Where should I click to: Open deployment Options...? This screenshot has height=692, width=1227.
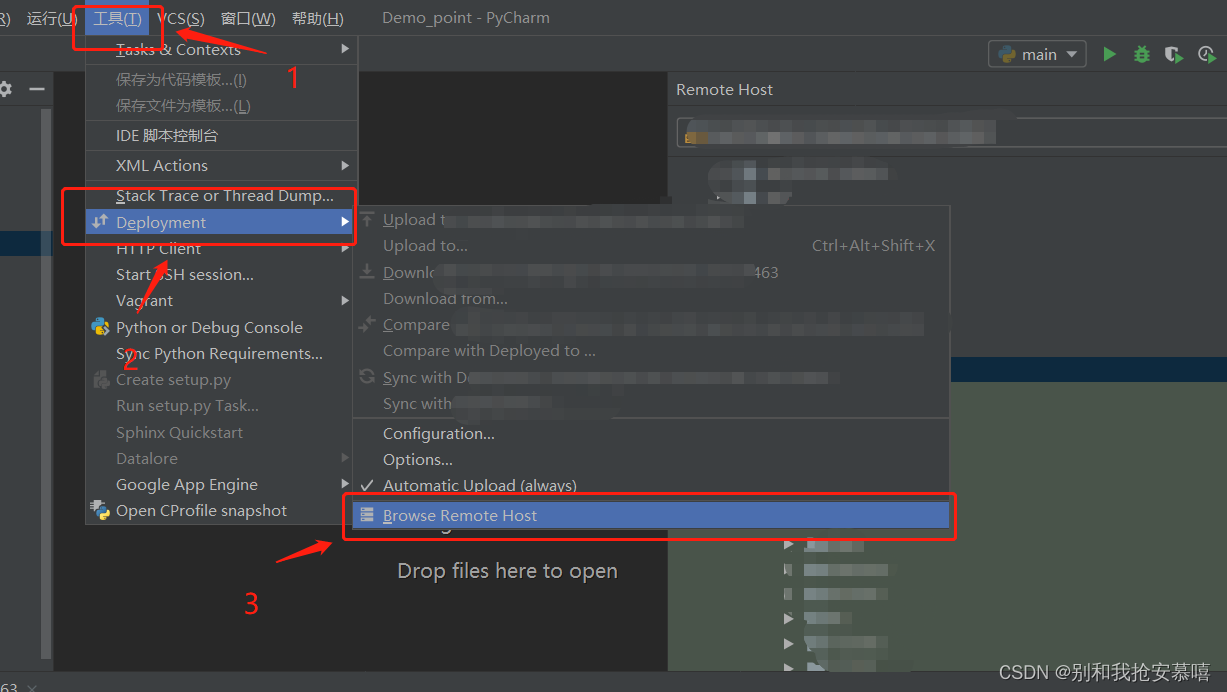(650, 459)
